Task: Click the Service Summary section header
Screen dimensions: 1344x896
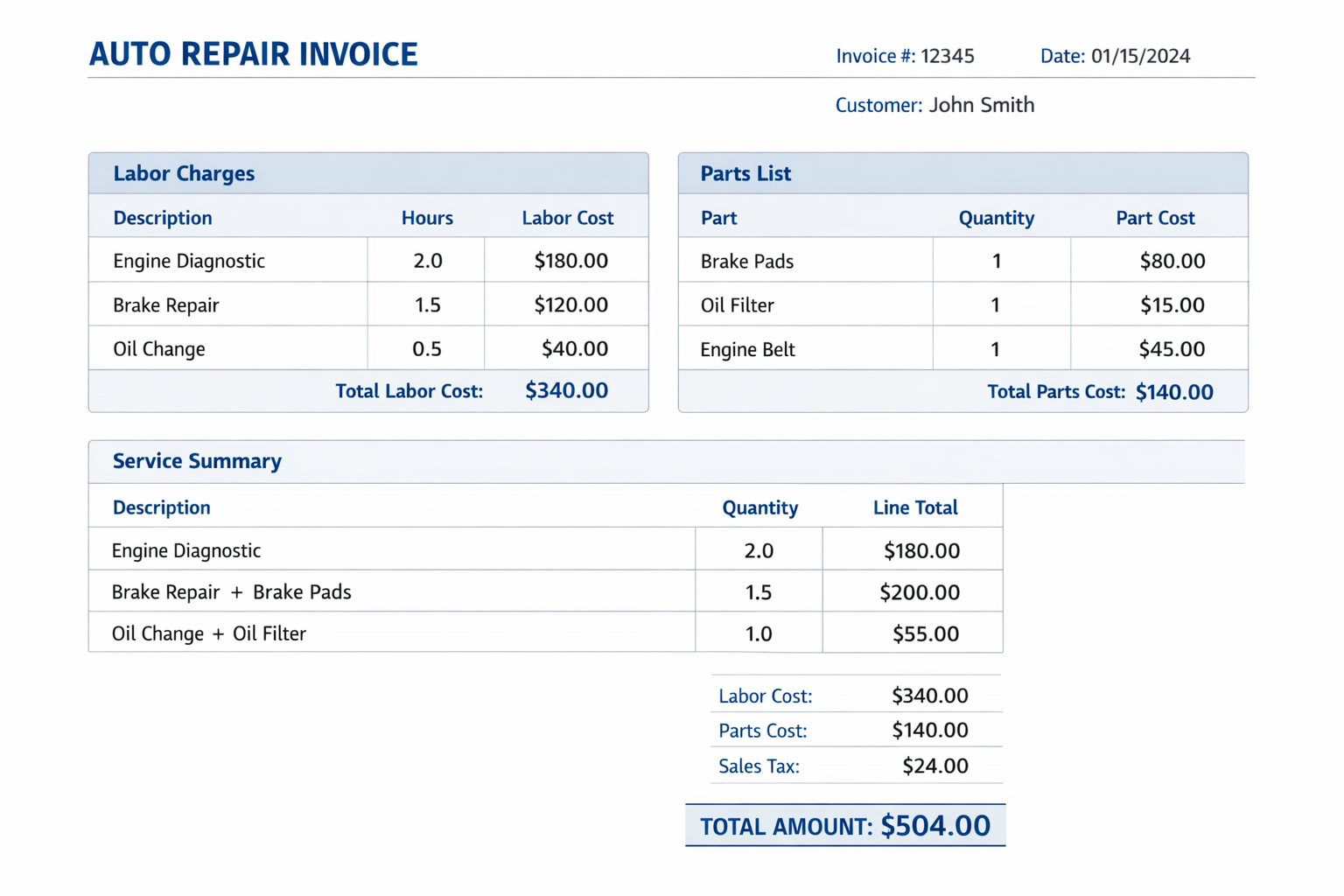Action: (x=197, y=461)
